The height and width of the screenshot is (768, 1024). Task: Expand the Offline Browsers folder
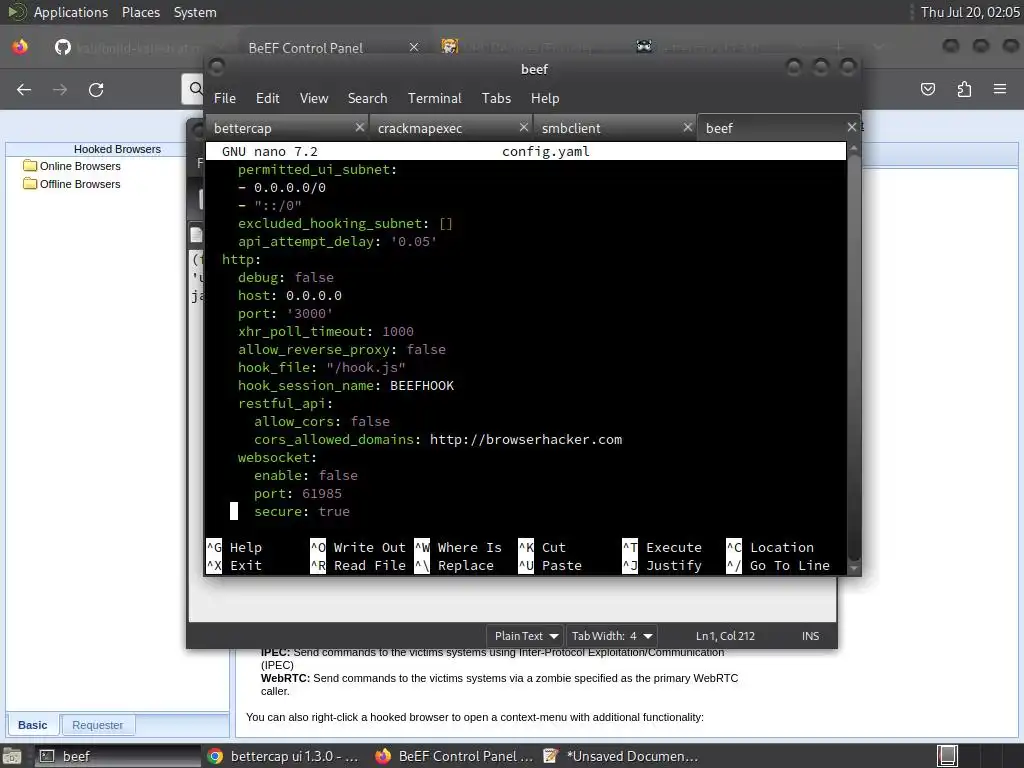coord(72,184)
